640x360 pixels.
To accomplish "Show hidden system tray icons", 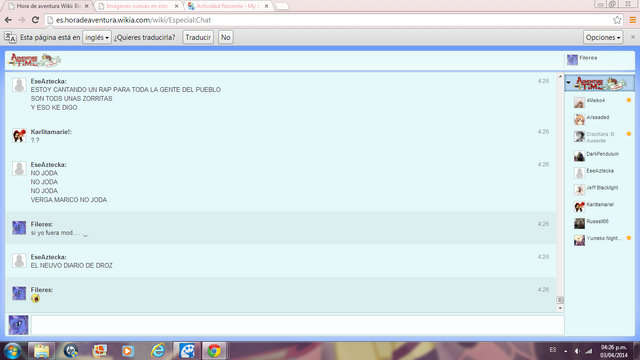I will 565,351.
